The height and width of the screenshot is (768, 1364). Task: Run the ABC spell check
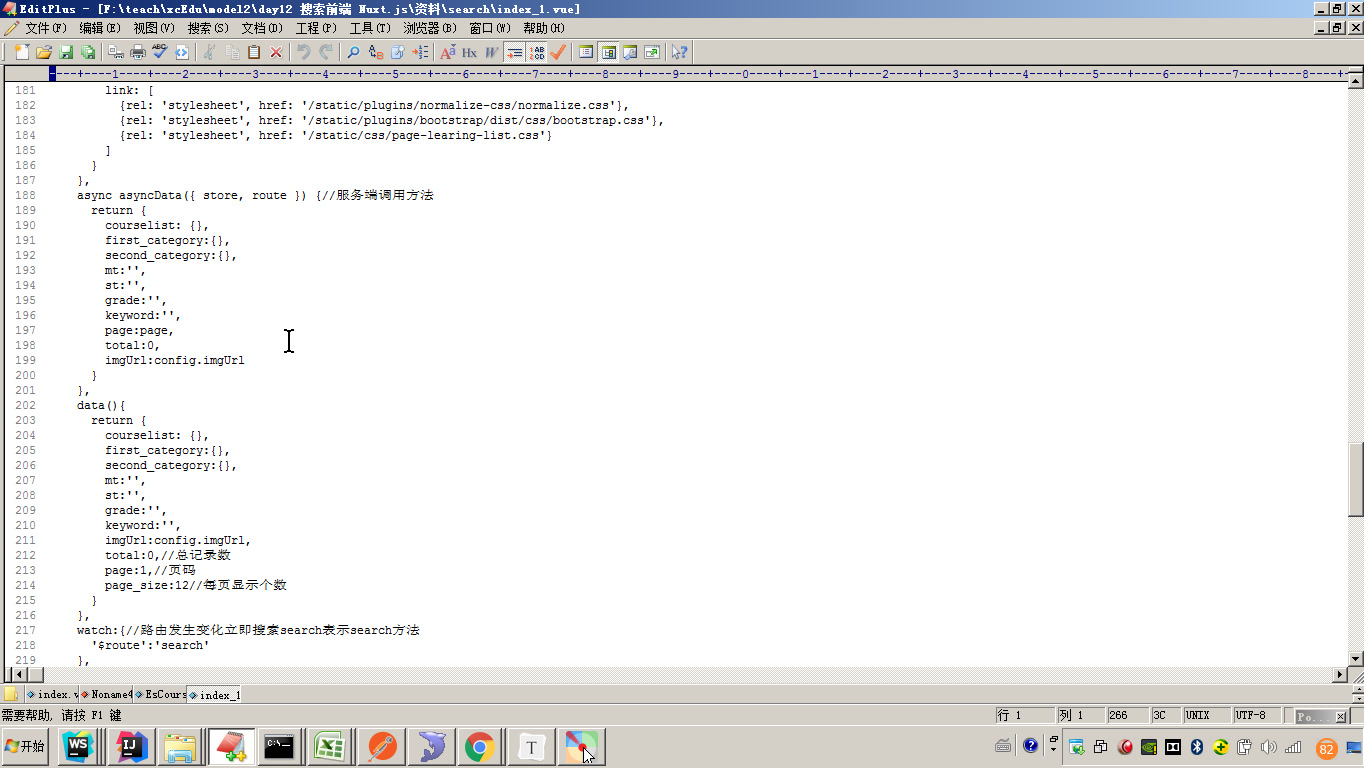(x=160, y=52)
